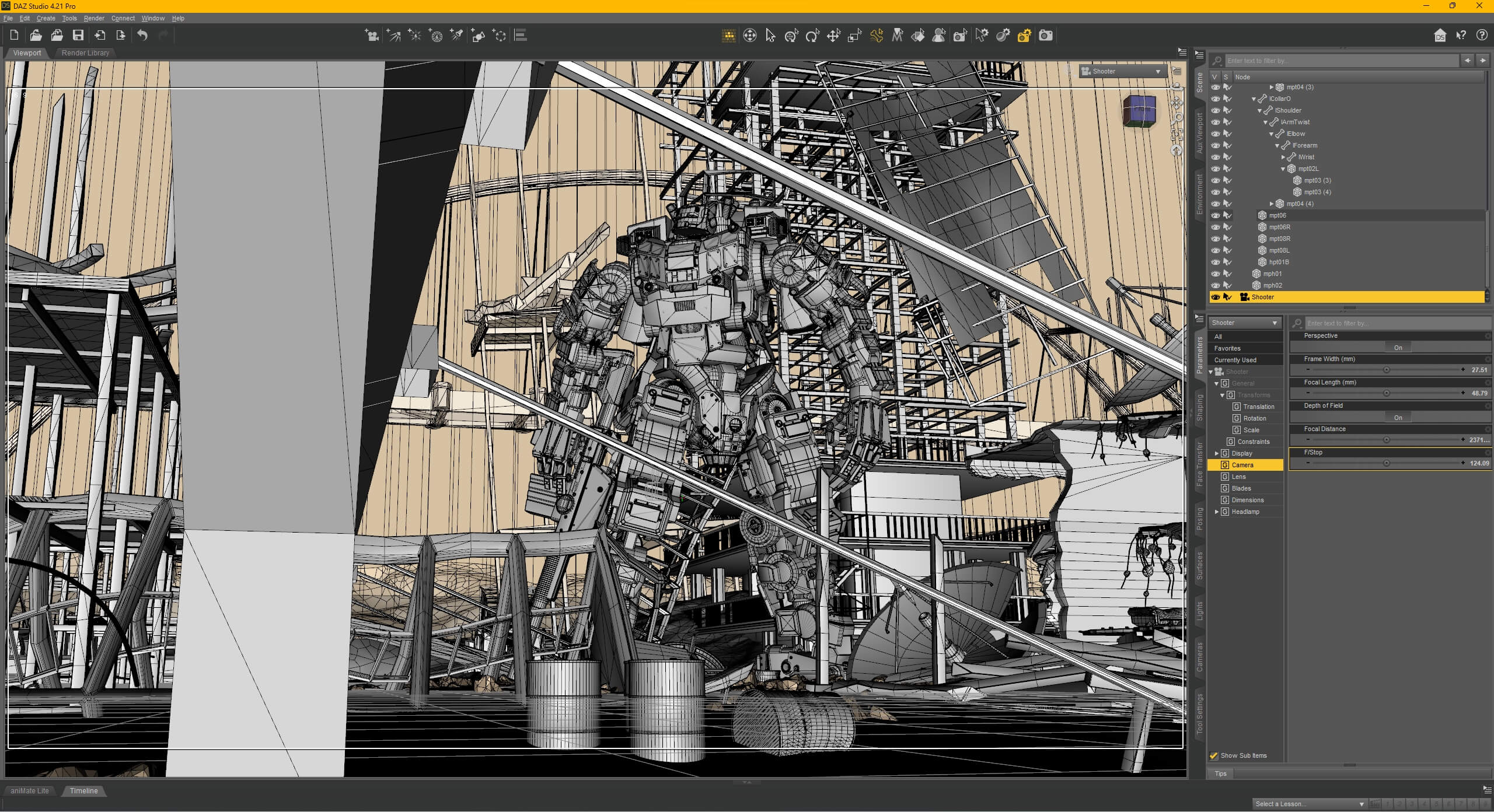Viewport: 1494px width, 812px height.
Task: Select the Lens property group
Action: (x=1238, y=477)
